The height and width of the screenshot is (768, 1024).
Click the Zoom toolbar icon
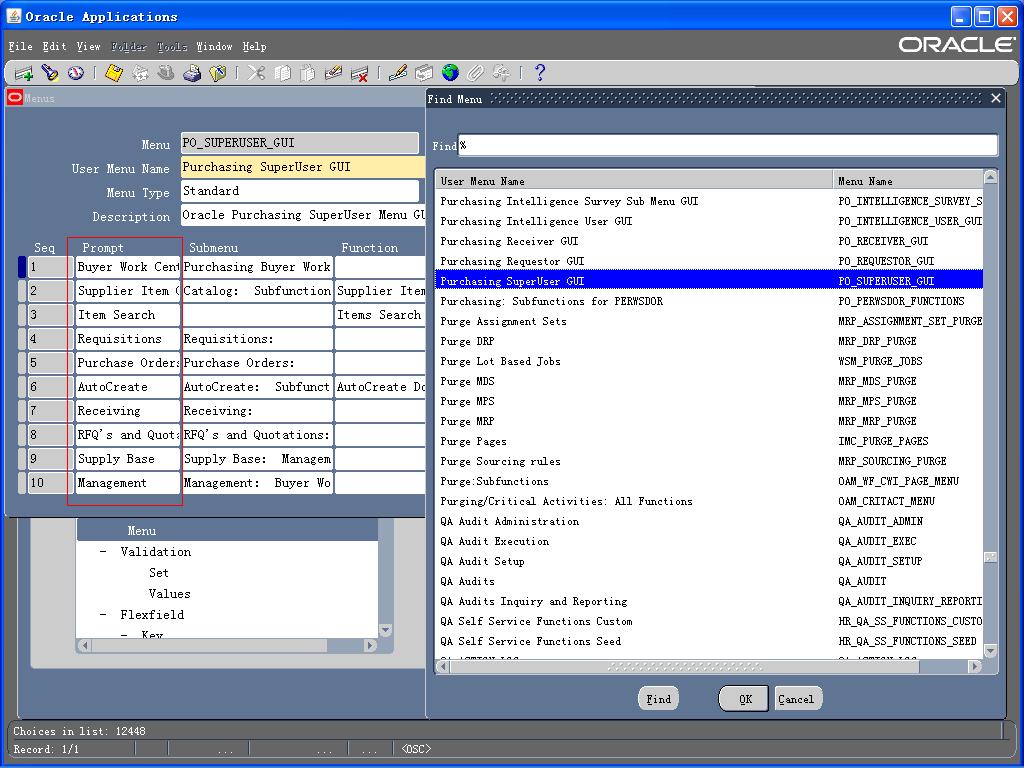pos(424,73)
